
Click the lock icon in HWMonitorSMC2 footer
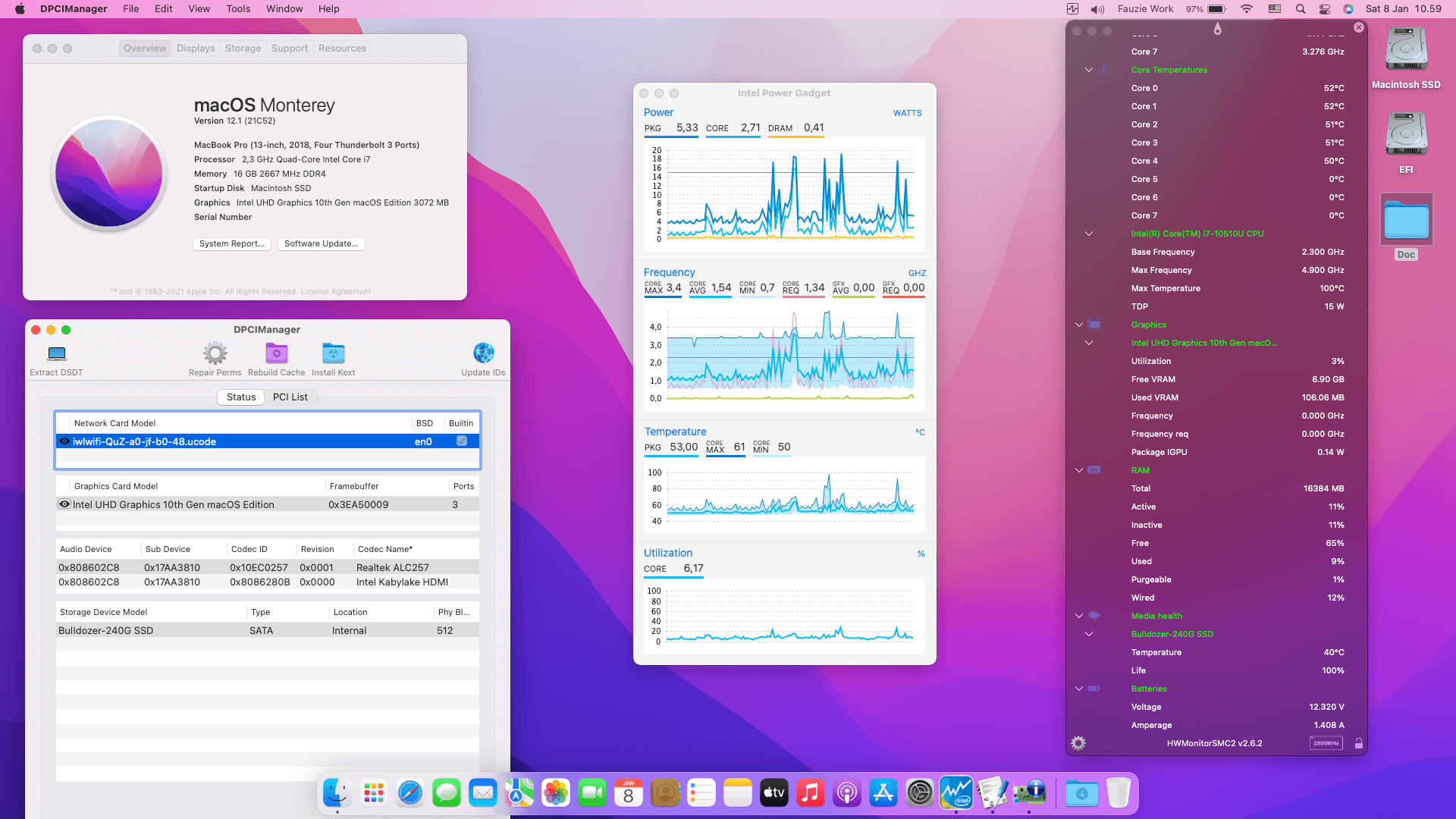click(x=1359, y=744)
